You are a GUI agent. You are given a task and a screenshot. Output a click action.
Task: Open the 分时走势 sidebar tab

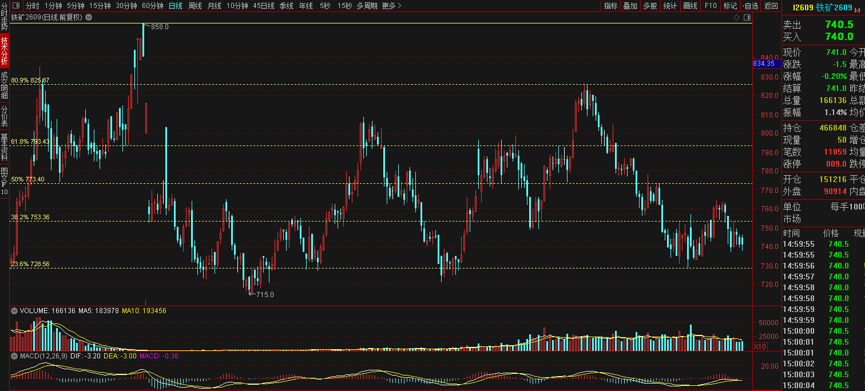[x=4, y=16]
